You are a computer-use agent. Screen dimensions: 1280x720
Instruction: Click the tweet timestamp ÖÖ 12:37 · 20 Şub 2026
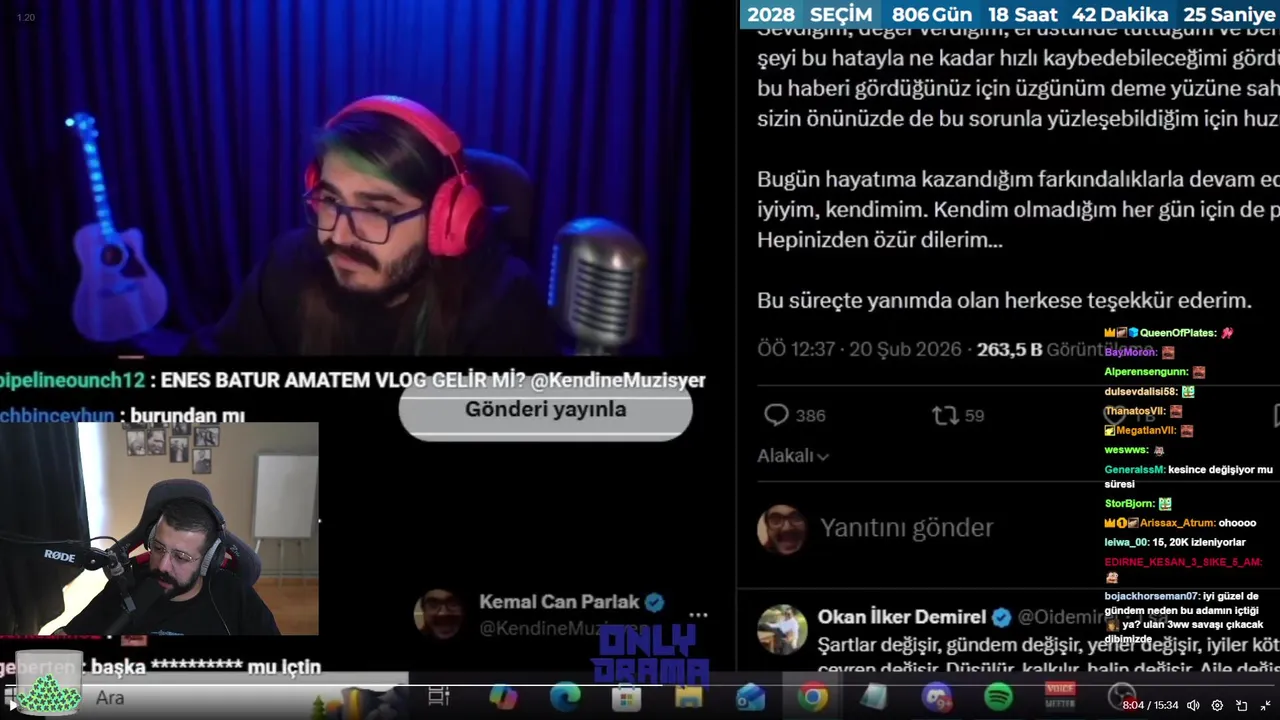(859, 350)
